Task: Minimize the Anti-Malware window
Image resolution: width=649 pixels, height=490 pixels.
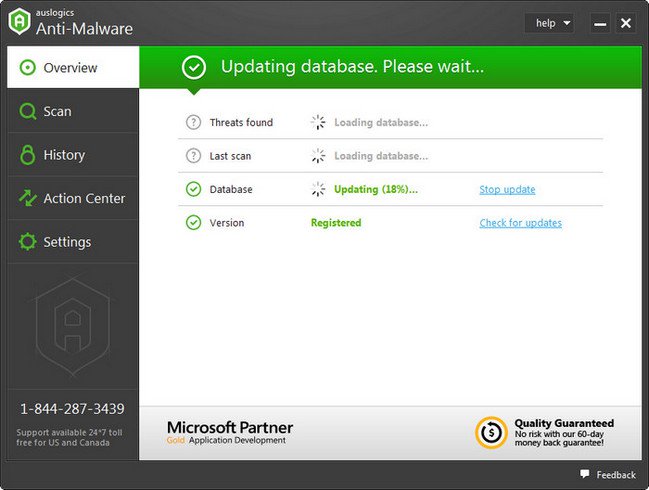Action: pyautogui.click(x=600, y=23)
